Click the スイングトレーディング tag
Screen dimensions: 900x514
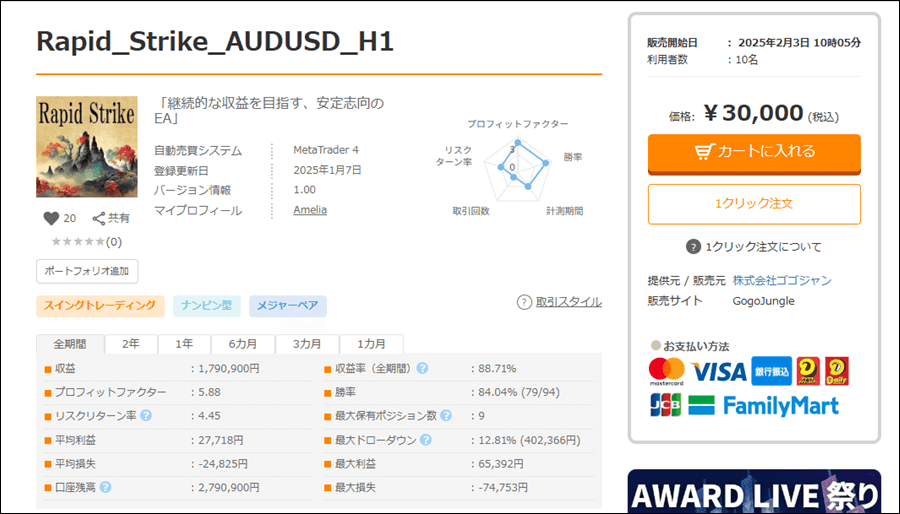[100, 305]
